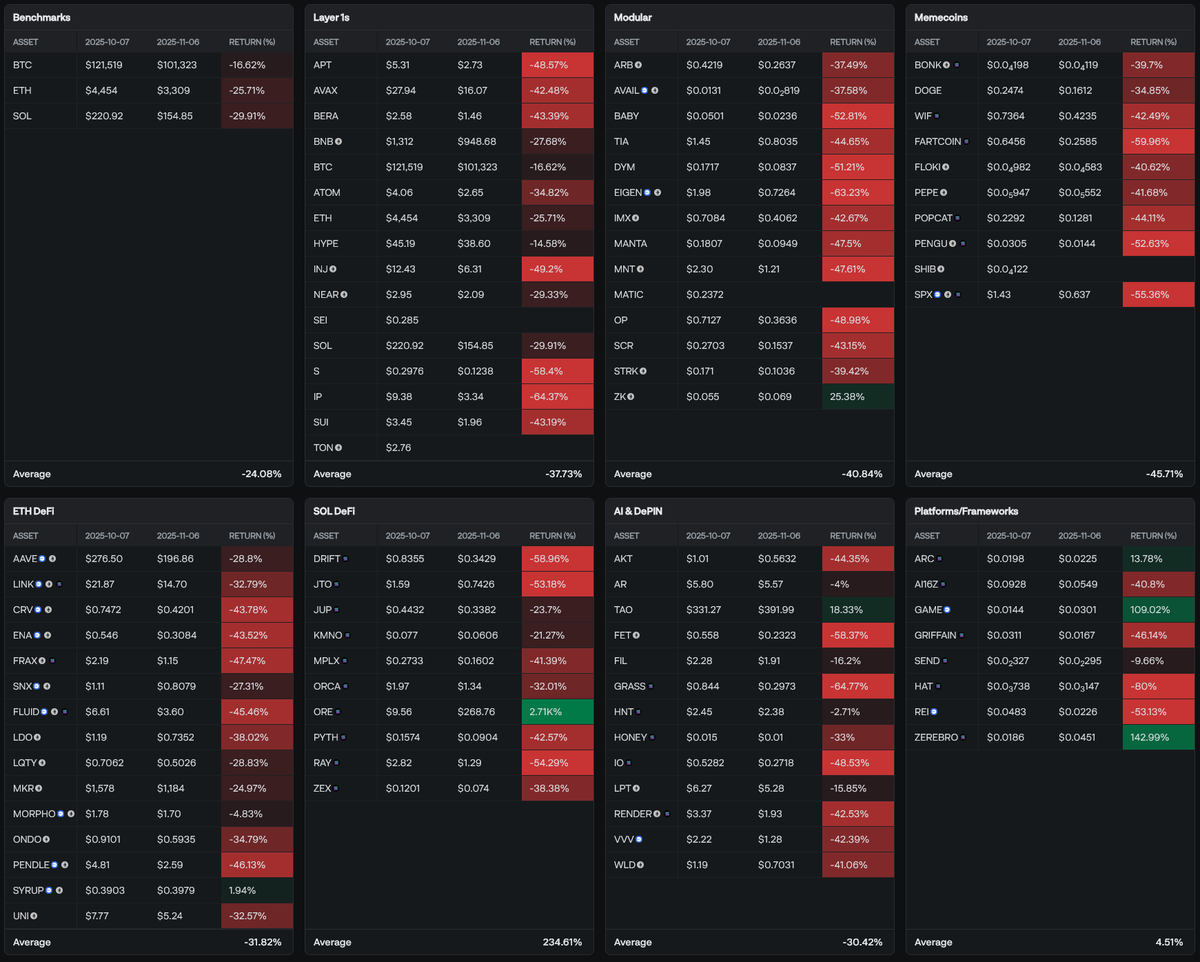Viewport: 1200px width, 962px height.
Task: Click the blue chain icon beside SYRUP
Action: point(47,890)
